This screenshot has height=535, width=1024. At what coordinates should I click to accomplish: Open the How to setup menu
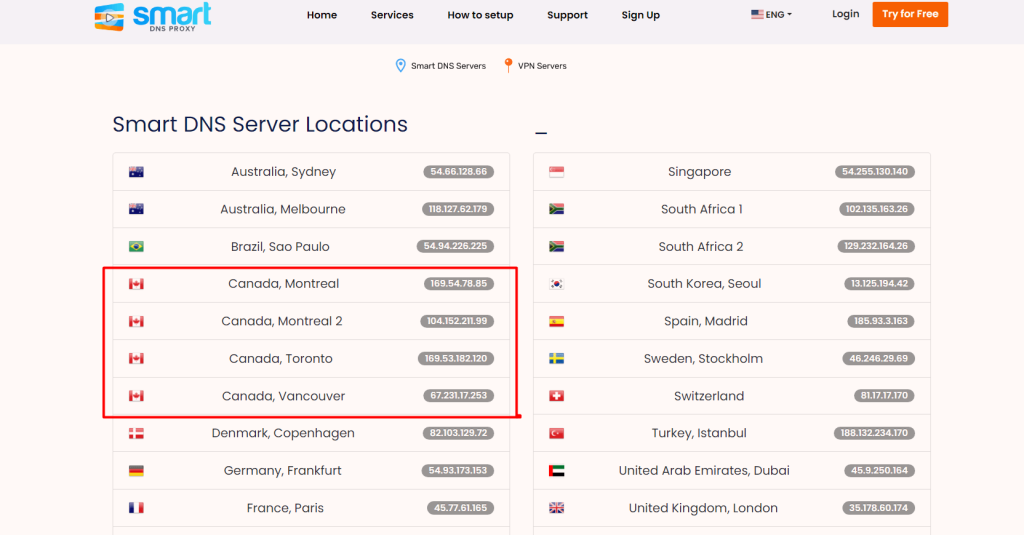[480, 15]
